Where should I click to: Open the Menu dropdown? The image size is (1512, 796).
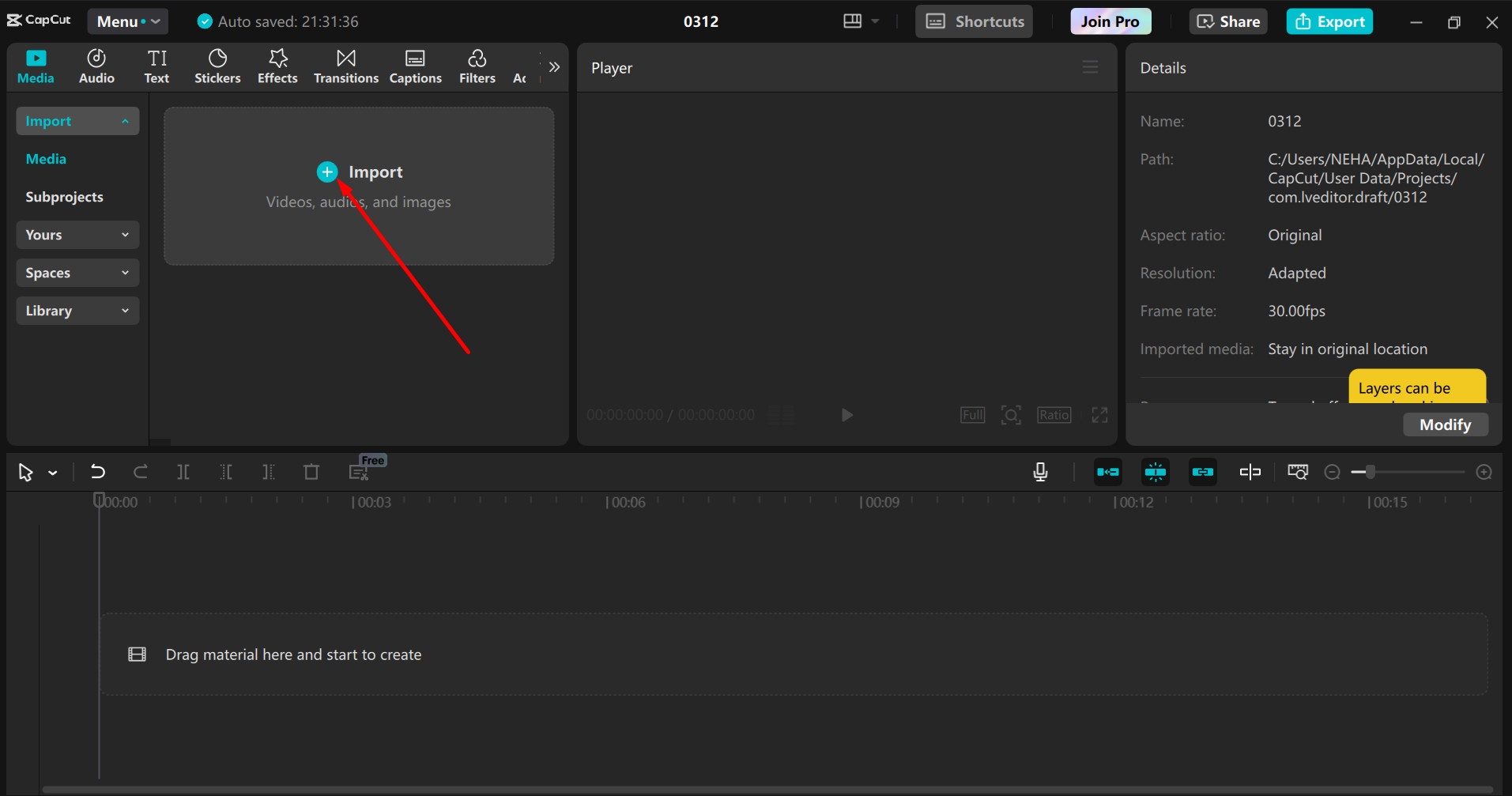127,21
